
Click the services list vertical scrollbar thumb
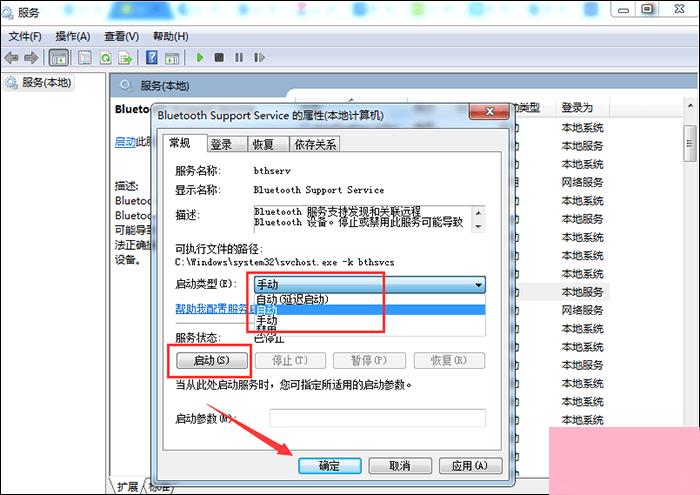690,143
